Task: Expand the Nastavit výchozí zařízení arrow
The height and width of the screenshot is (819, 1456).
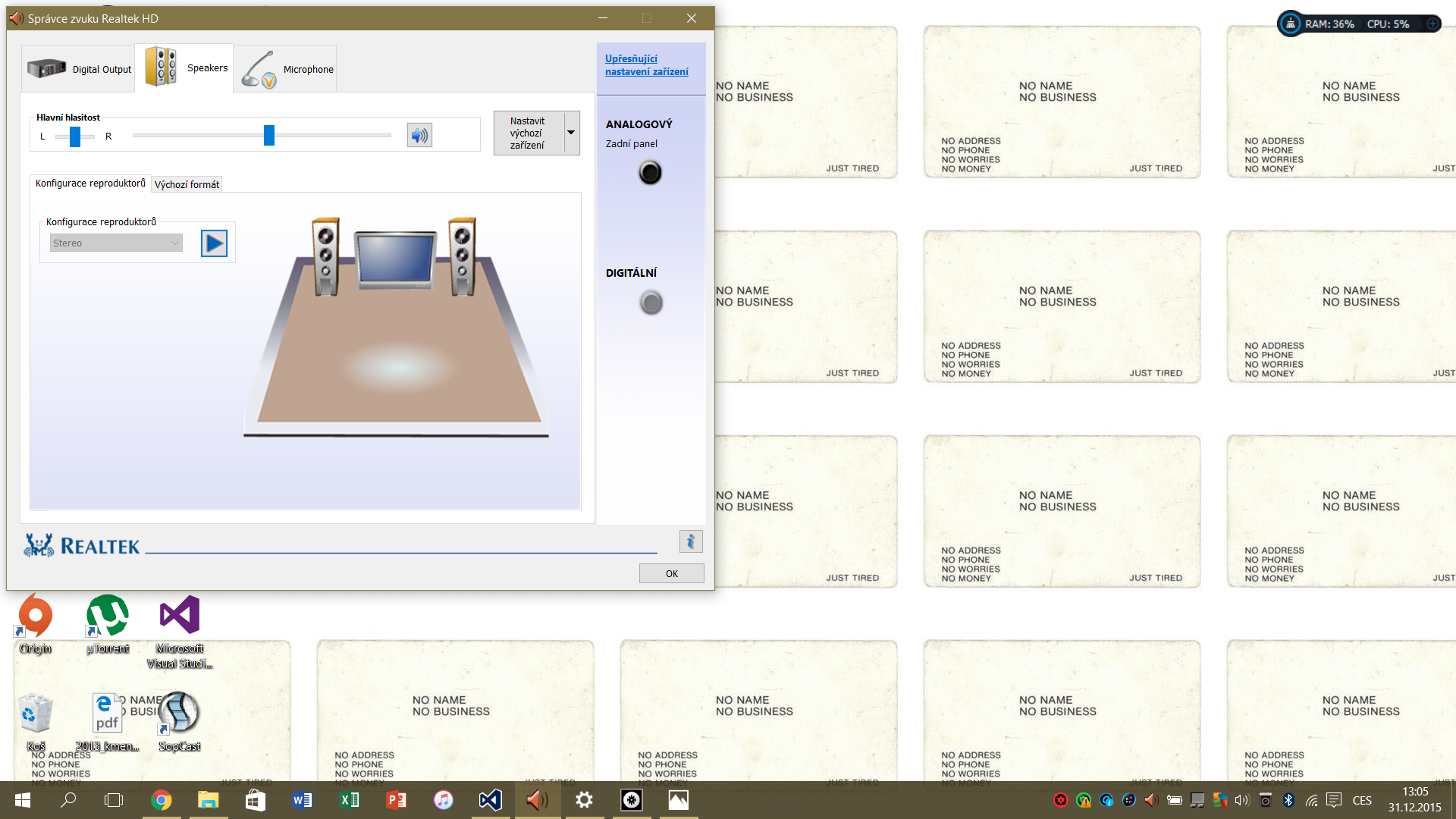Action: (571, 133)
